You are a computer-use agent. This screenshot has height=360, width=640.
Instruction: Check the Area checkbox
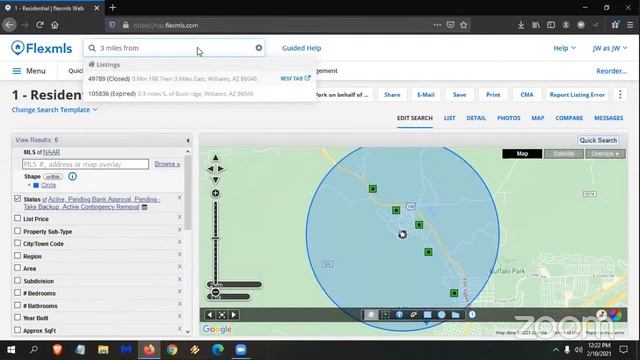(17, 268)
